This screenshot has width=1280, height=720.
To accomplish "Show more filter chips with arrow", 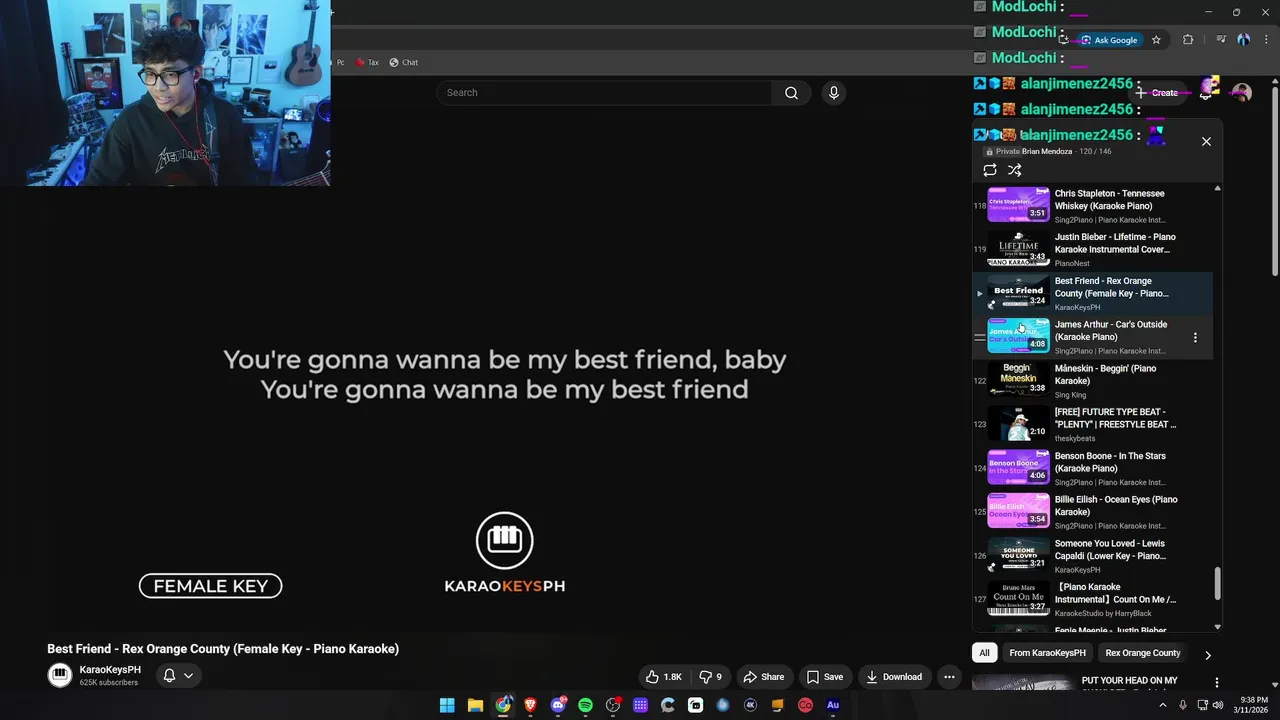I will coord(1207,655).
